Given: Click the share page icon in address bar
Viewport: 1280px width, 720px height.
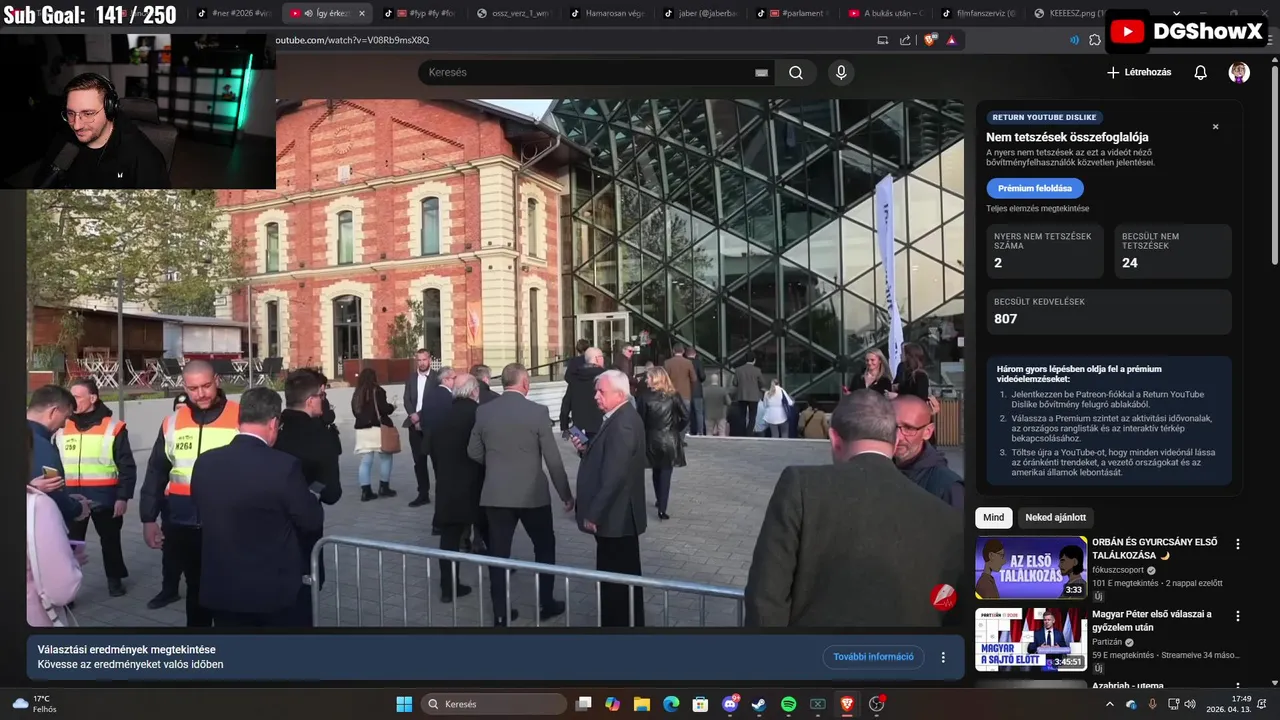Looking at the screenshot, I should tap(905, 40).
